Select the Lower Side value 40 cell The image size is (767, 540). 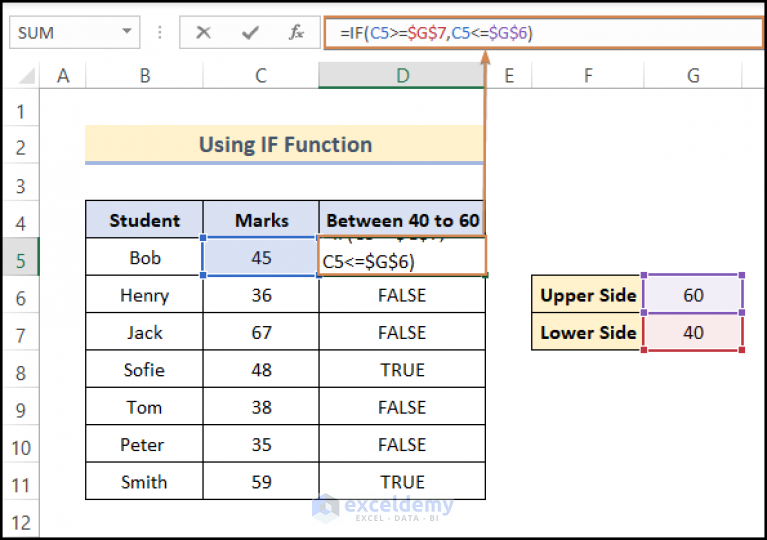(693, 333)
